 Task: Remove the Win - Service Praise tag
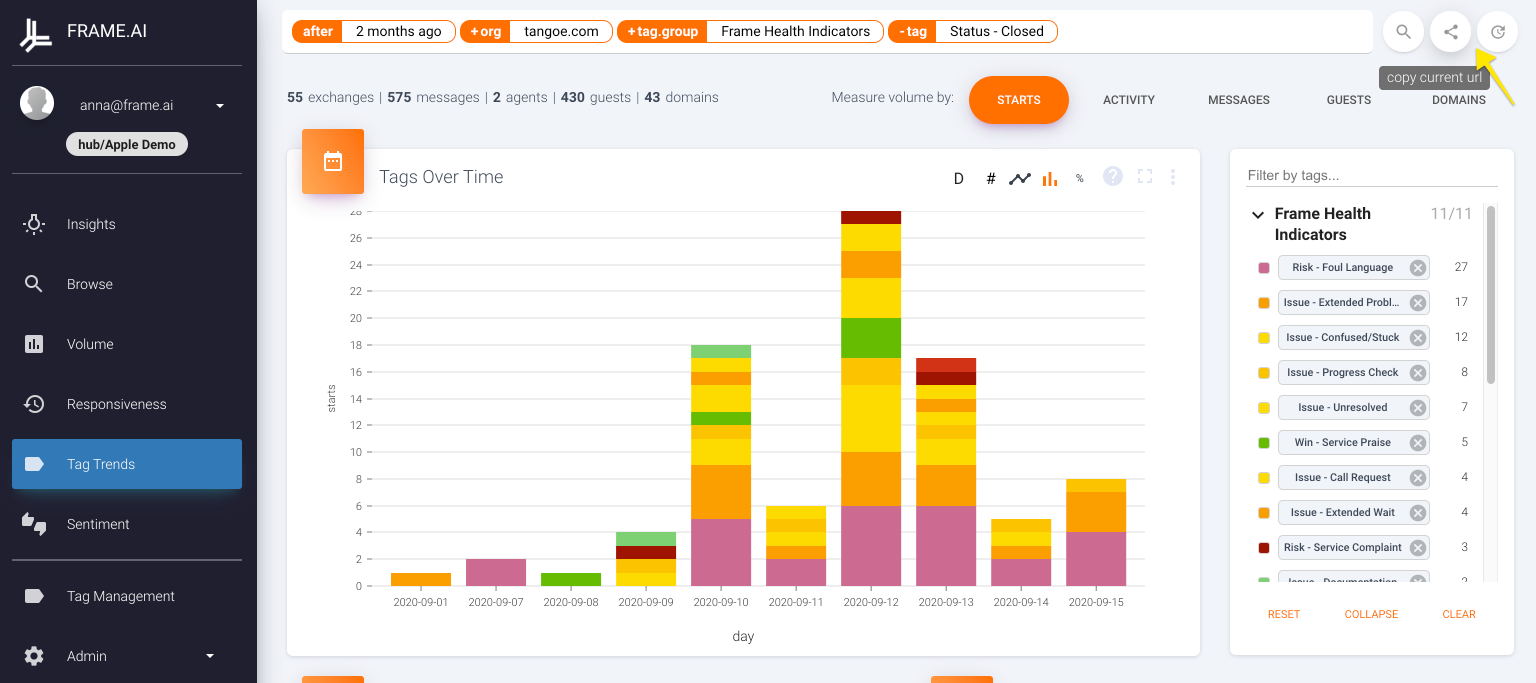coord(1417,443)
